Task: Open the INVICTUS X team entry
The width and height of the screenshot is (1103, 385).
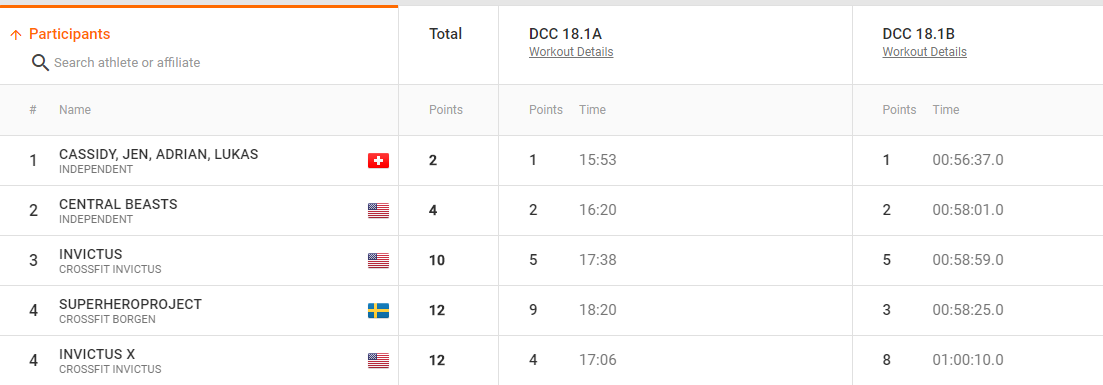Action: [x=97, y=354]
